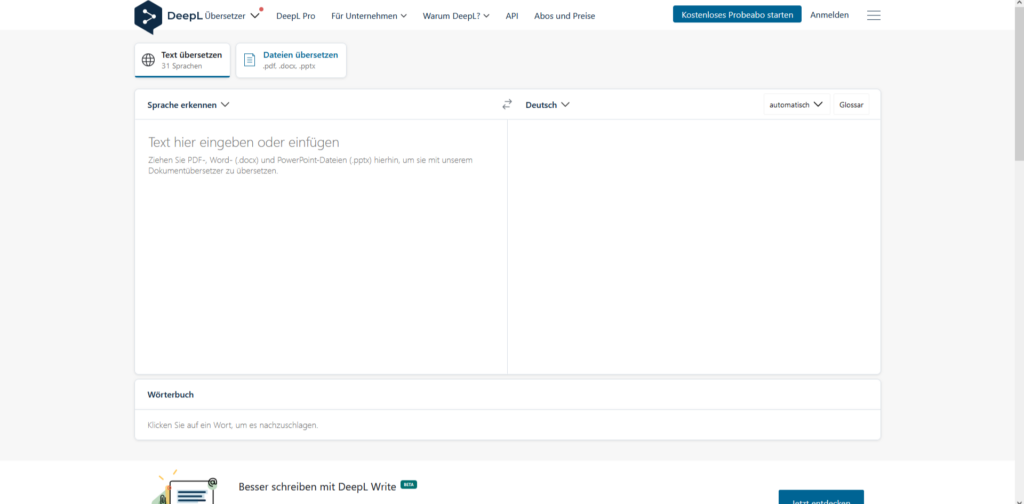The height and width of the screenshot is (504, 1024).
Task: Click the Anmelden link
Action: click(829, 14)
